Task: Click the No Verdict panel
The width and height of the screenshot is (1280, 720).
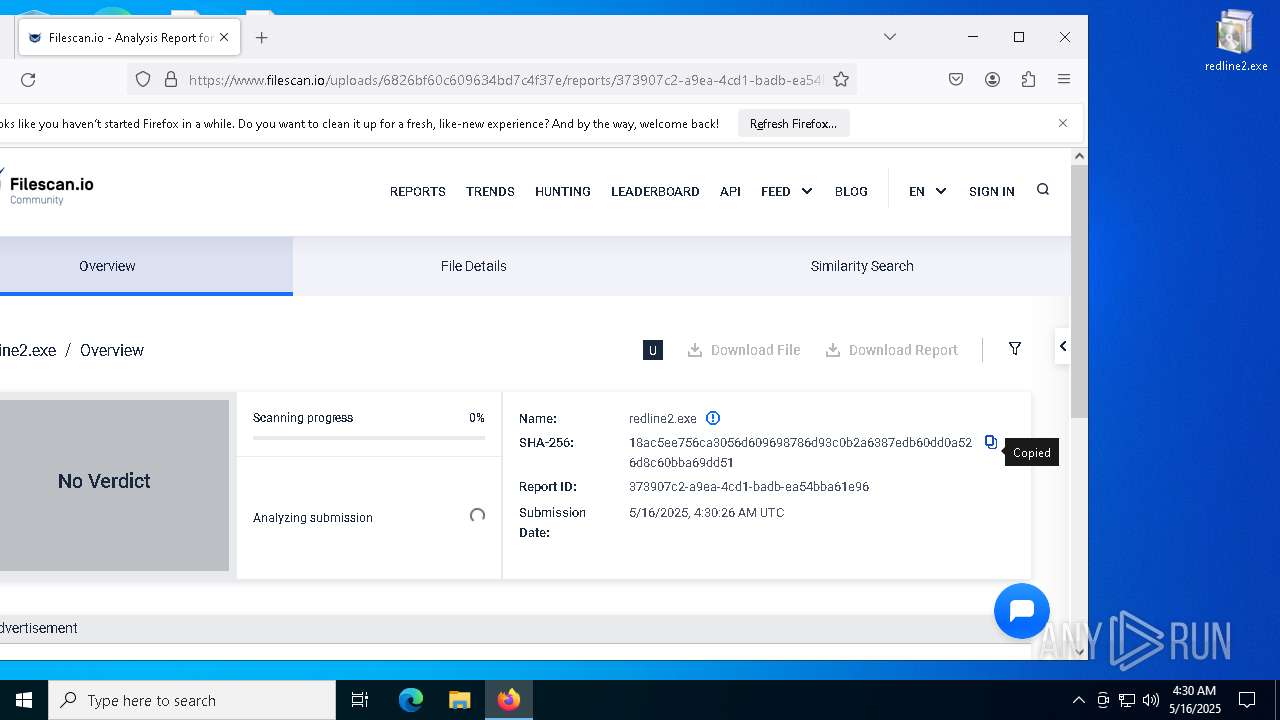Action: click(114, 485)
